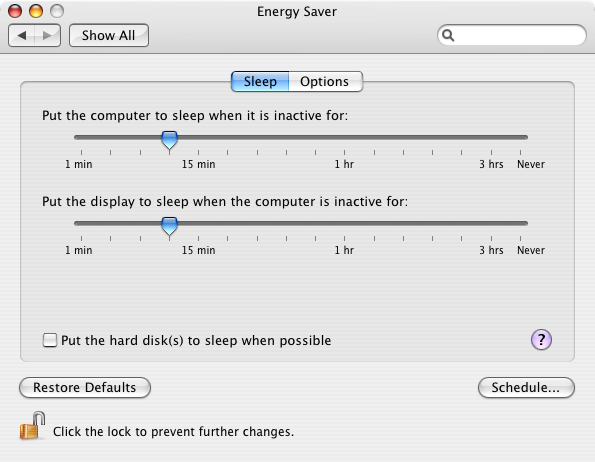Screen dimensions: 595x462
Task: Click the red close window button
Action: 15,11
